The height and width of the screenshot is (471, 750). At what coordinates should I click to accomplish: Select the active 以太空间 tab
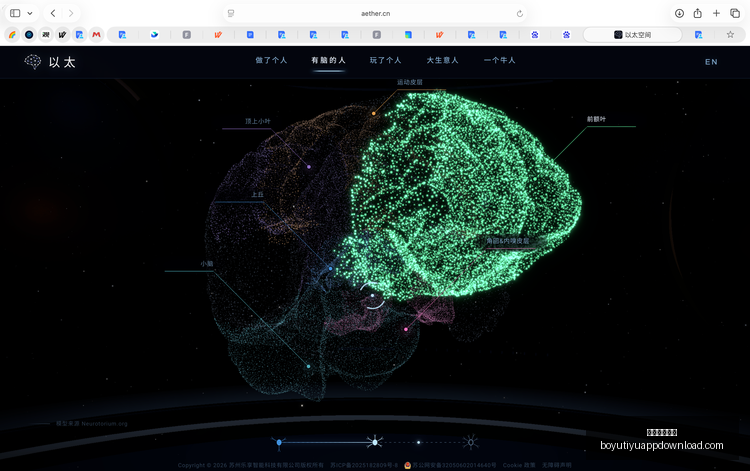[632, 34]
